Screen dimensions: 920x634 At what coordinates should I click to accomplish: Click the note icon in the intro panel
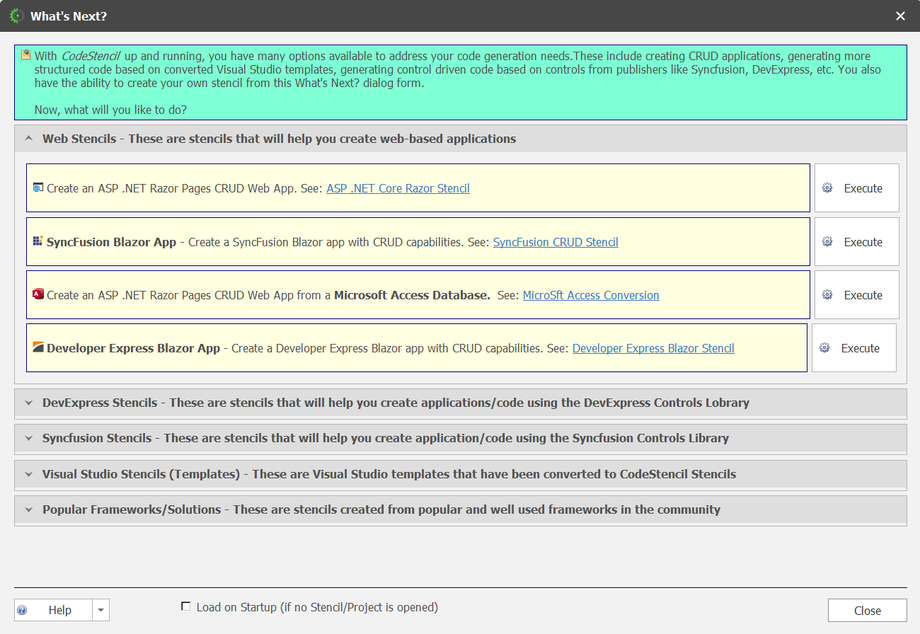pyautogui.click(x=26, y=56)
